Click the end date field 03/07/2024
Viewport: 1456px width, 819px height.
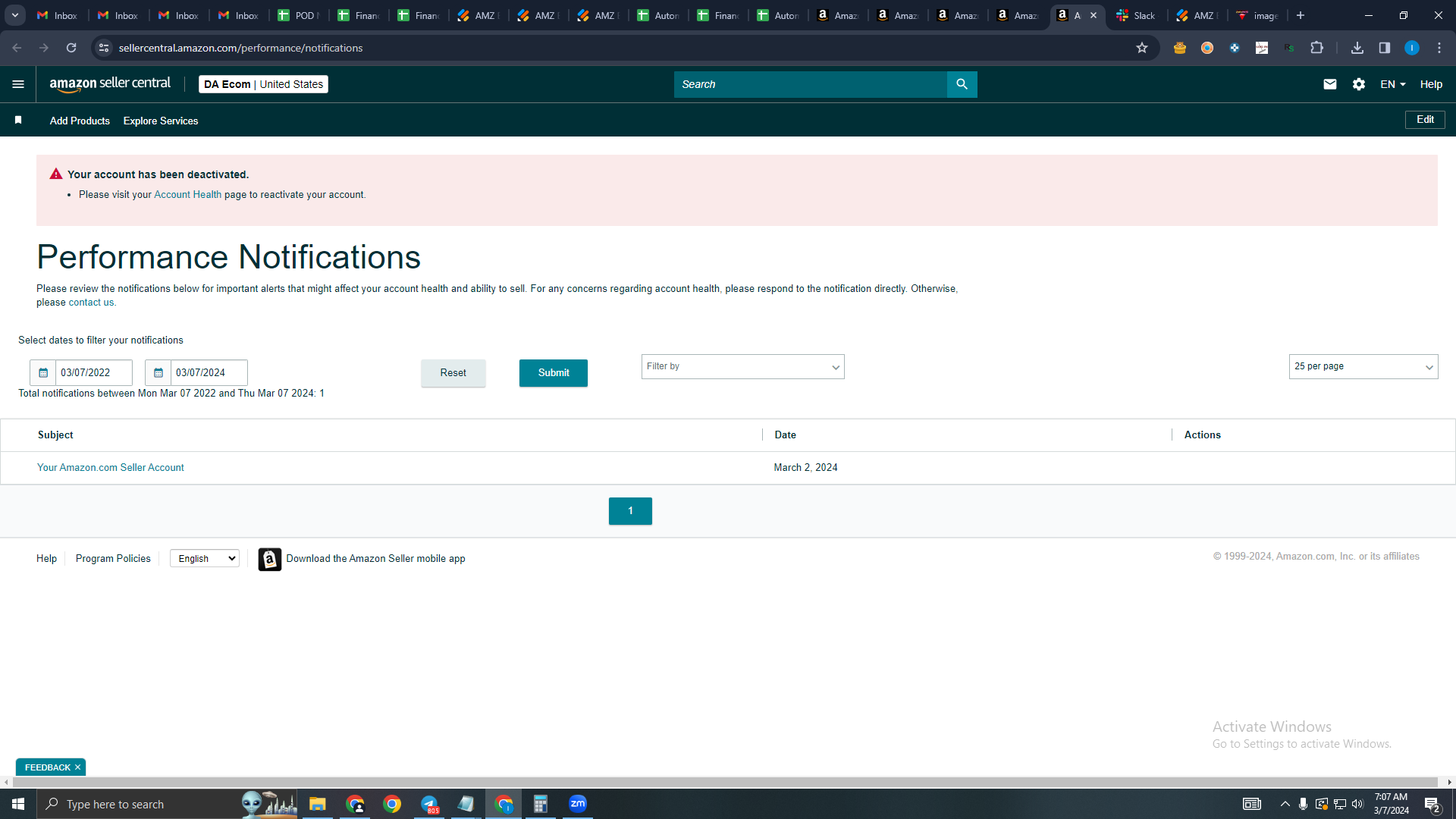(x=209, y=372)
